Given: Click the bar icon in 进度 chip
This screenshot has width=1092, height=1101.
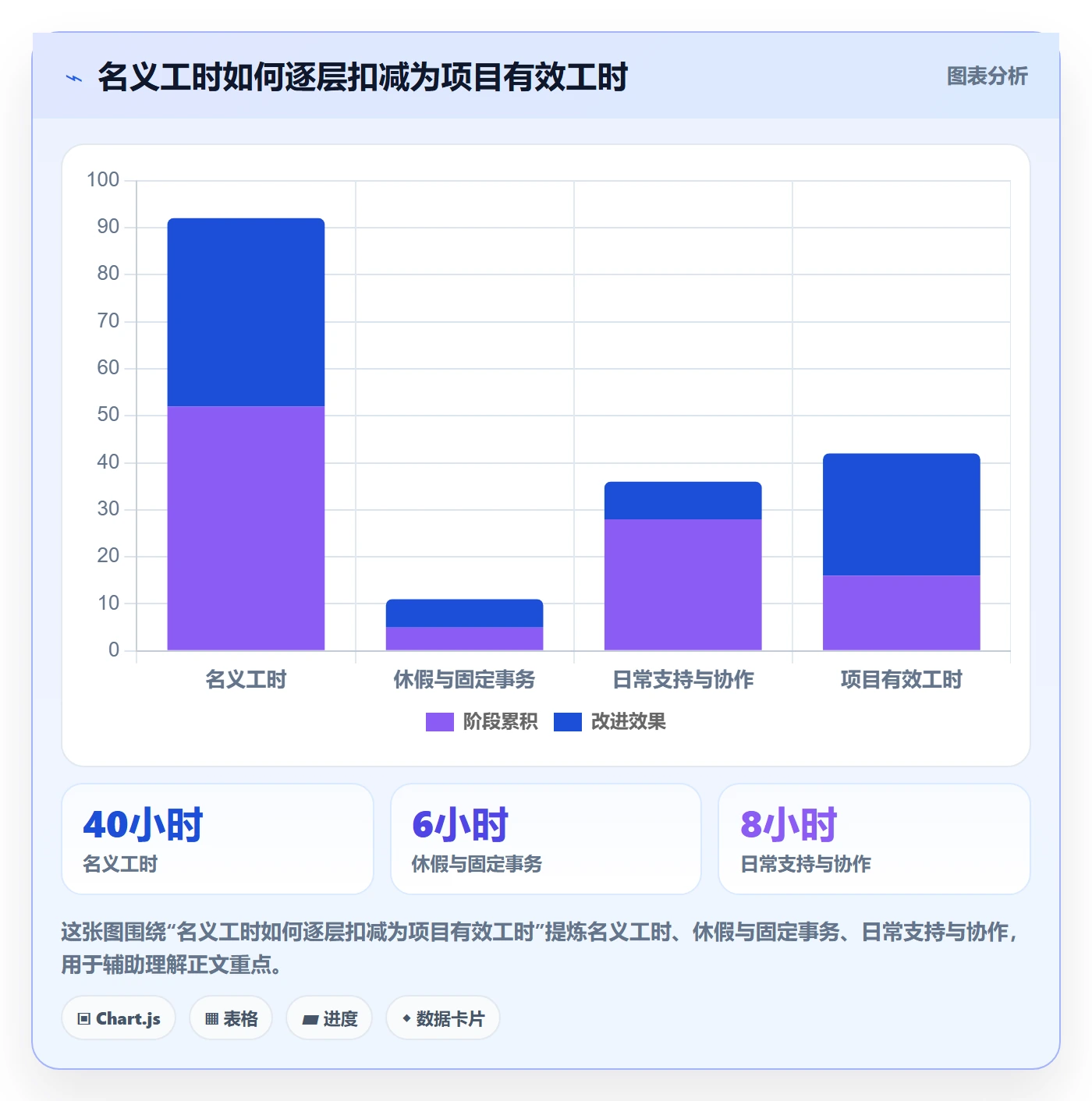Looking at the screenshot, I should tap(310, 1020).
